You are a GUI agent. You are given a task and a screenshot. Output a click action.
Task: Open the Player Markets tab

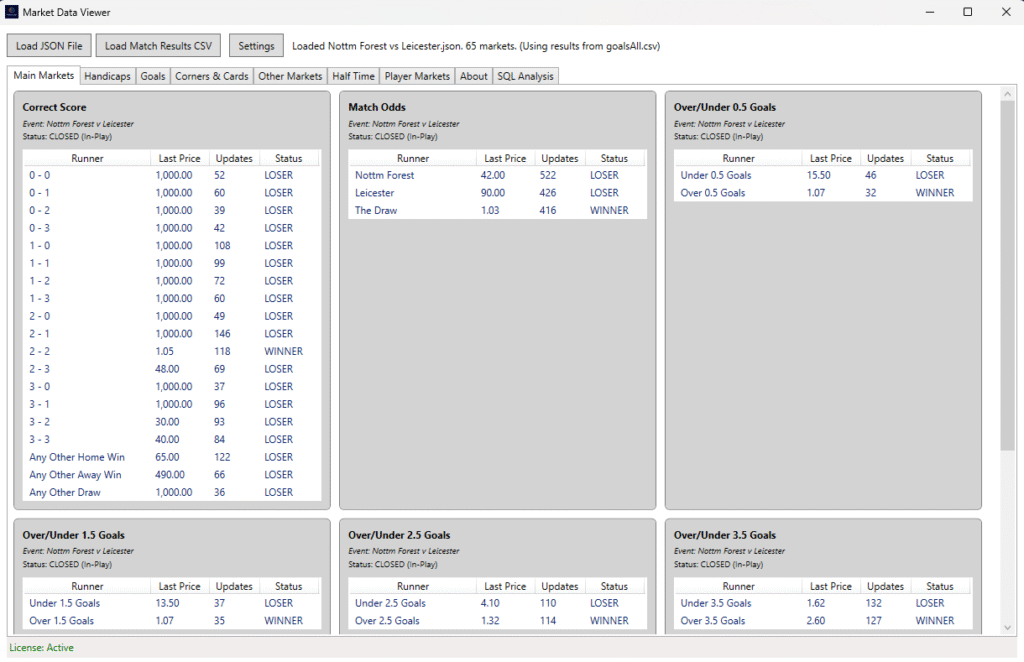point(416,75)
